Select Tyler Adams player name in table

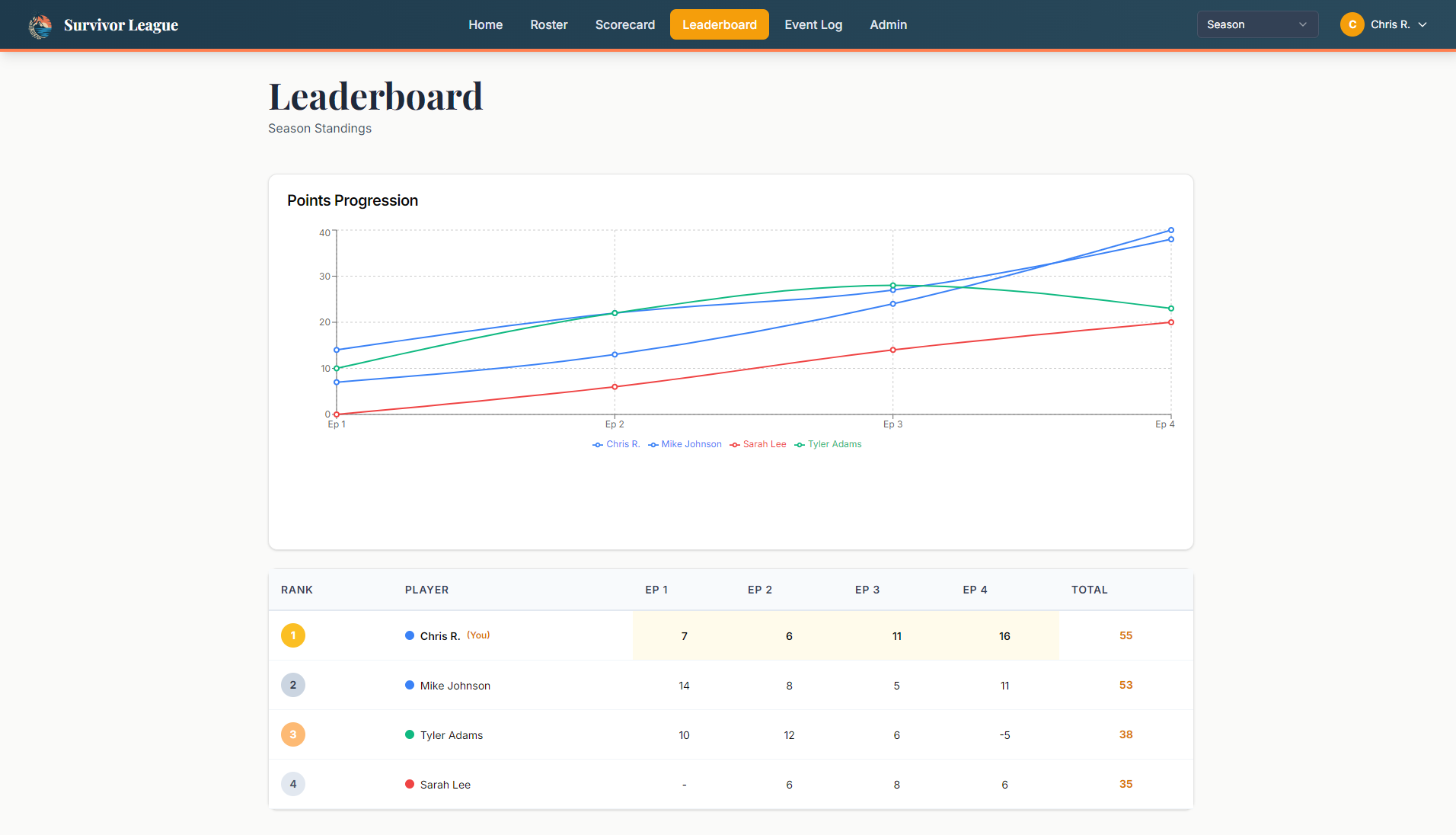tap(452, 735)
